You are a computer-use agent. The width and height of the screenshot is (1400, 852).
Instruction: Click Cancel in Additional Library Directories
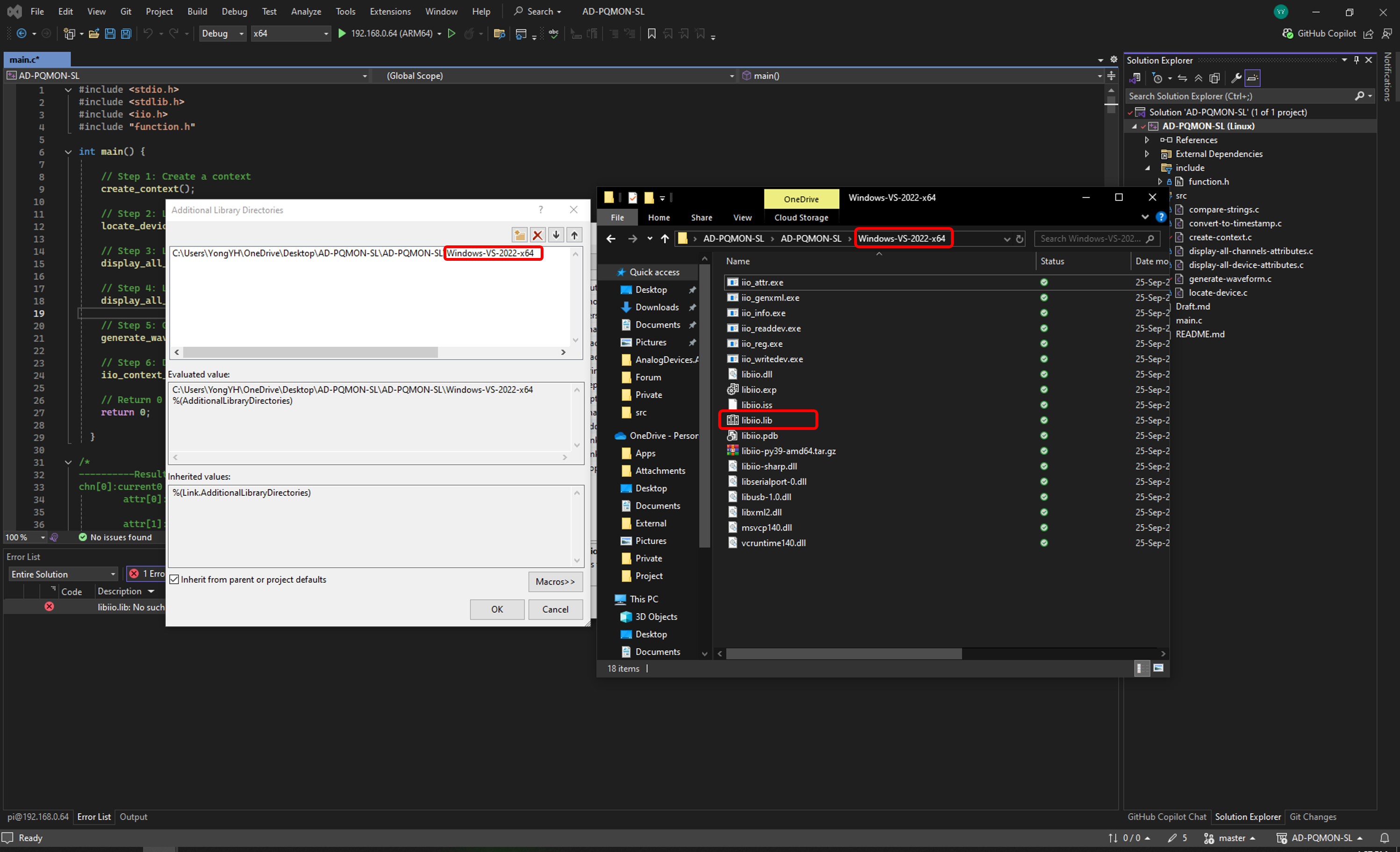coord(555,609)
